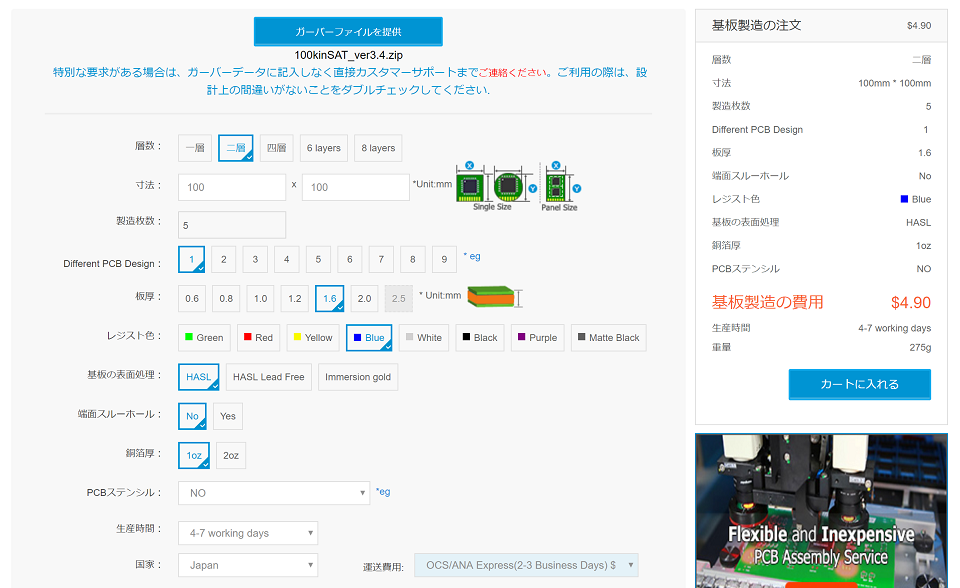The width and height of the screenshot is (960, 588).
Task: Click the 製造枚数 quantity input field
Action: 231,225
